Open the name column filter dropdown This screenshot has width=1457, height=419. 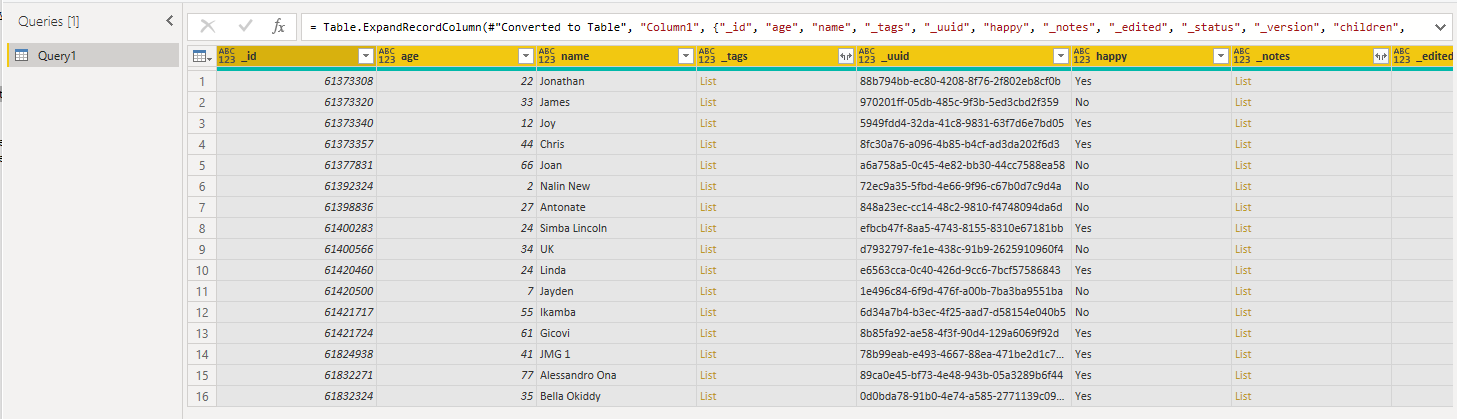pyautogui.click(x=685, y=57)
